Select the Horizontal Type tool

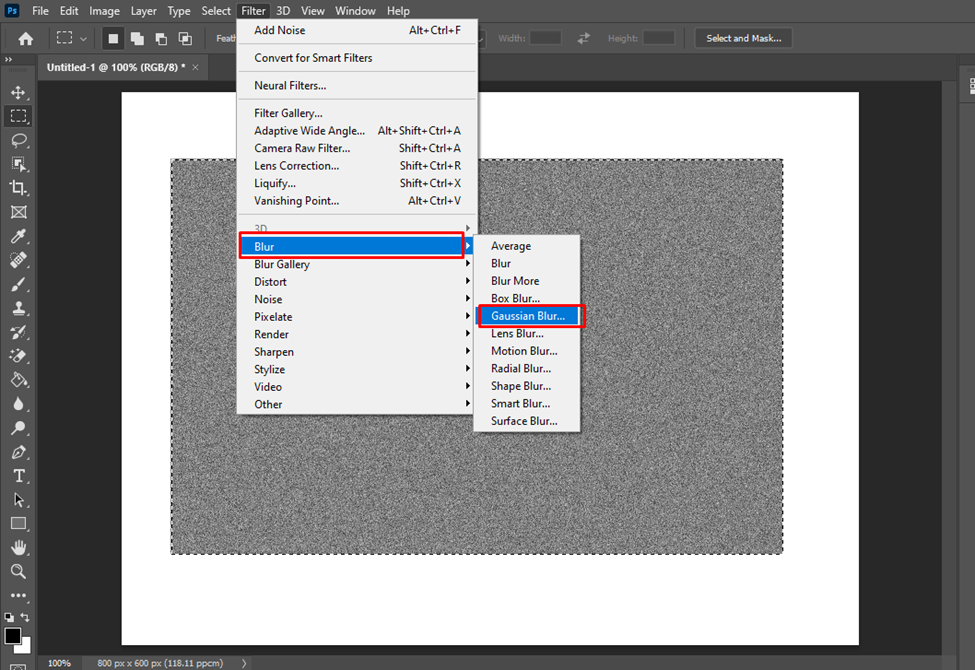(19, 476)
